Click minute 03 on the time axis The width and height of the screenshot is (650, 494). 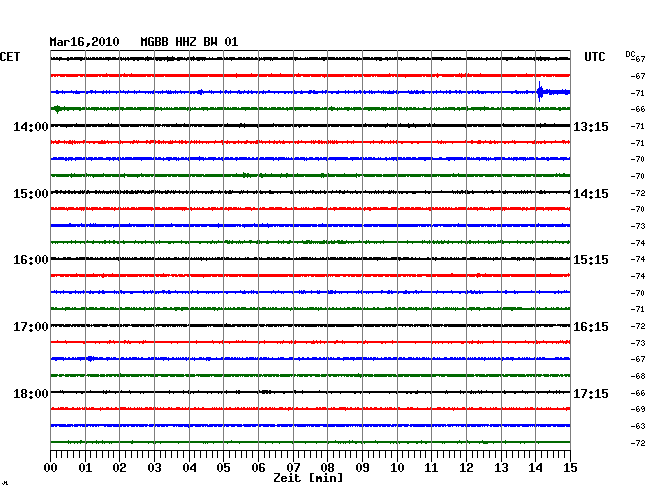tap(154, 468)
